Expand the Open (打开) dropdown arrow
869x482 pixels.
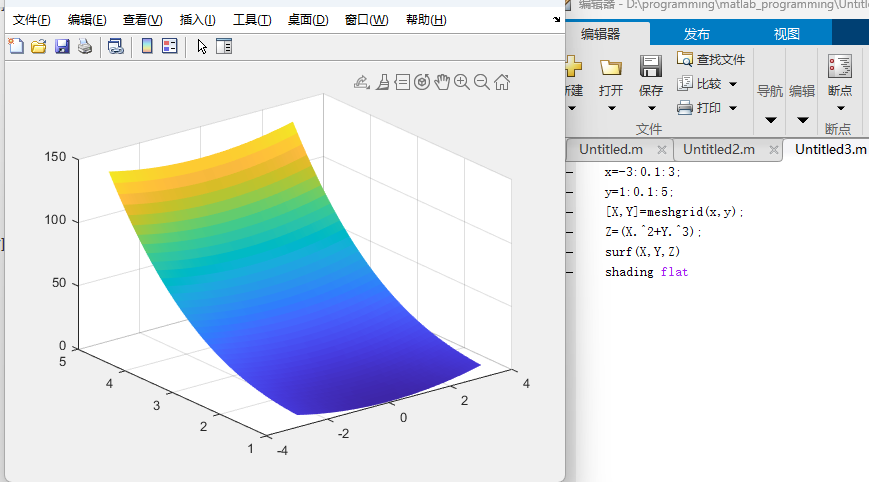point(611,108)
